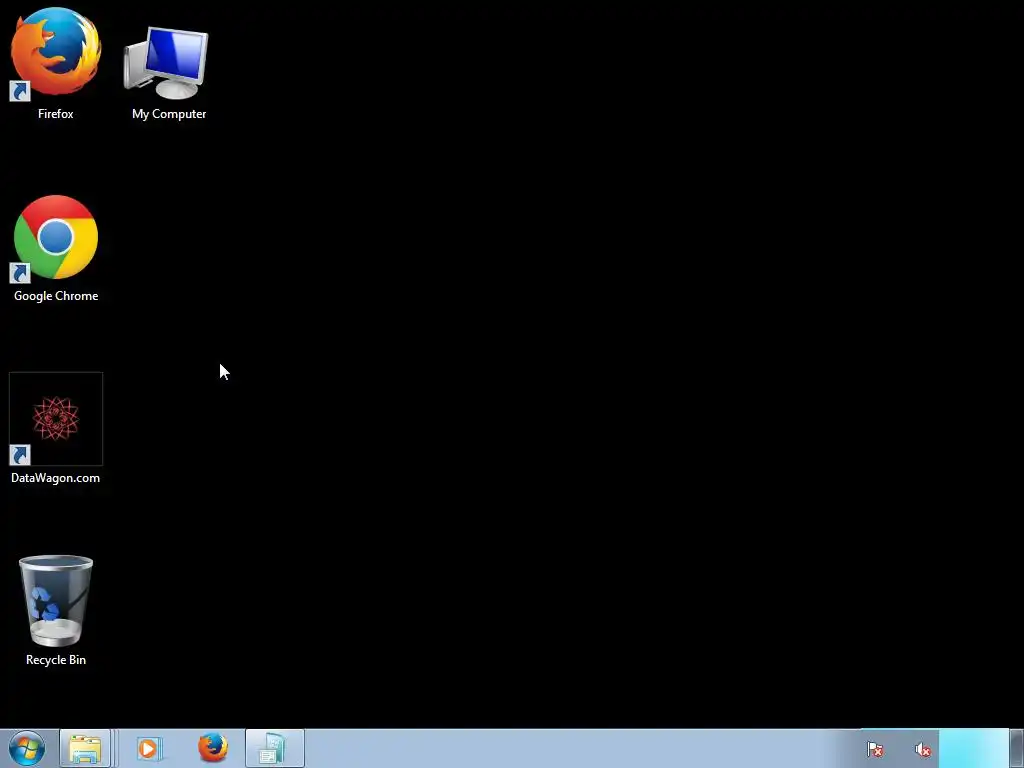Open the Action Center flag tray icon
The height and width of the screenshot is (768, 1024).
pyautogui.click(x=875, y=749)
